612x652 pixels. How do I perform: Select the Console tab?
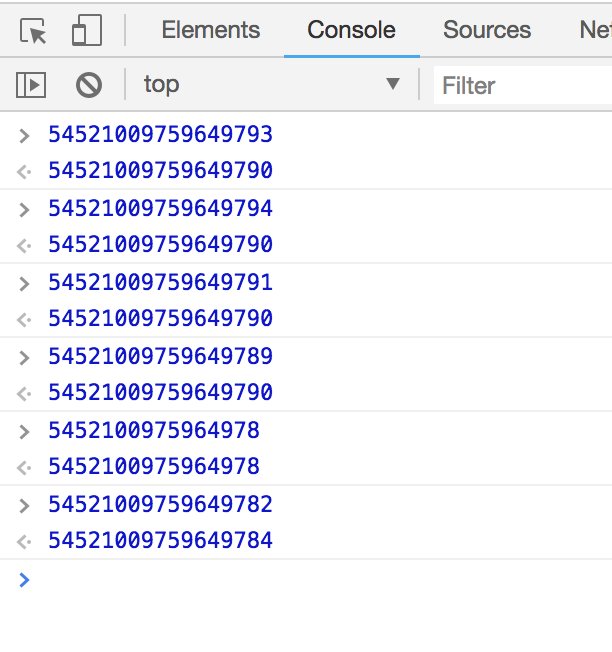click(351, 30)
